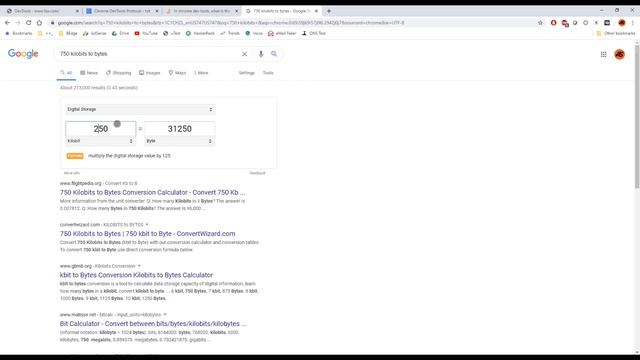
Task: Open the Drive bookmark
Action: (x=121, y=33)
